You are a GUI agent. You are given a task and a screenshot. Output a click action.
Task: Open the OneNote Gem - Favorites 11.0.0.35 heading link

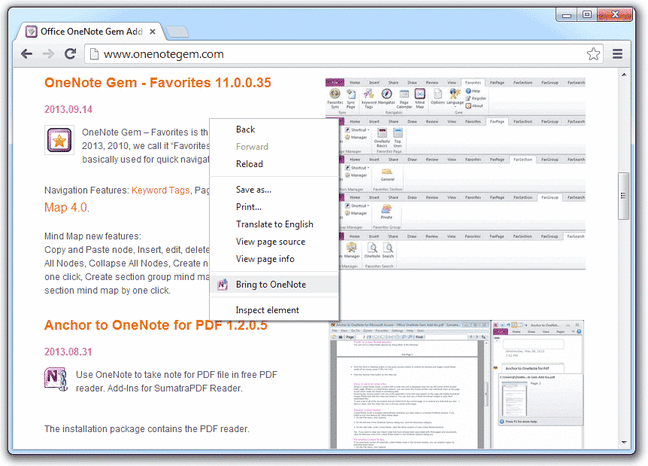pos(157,83)
